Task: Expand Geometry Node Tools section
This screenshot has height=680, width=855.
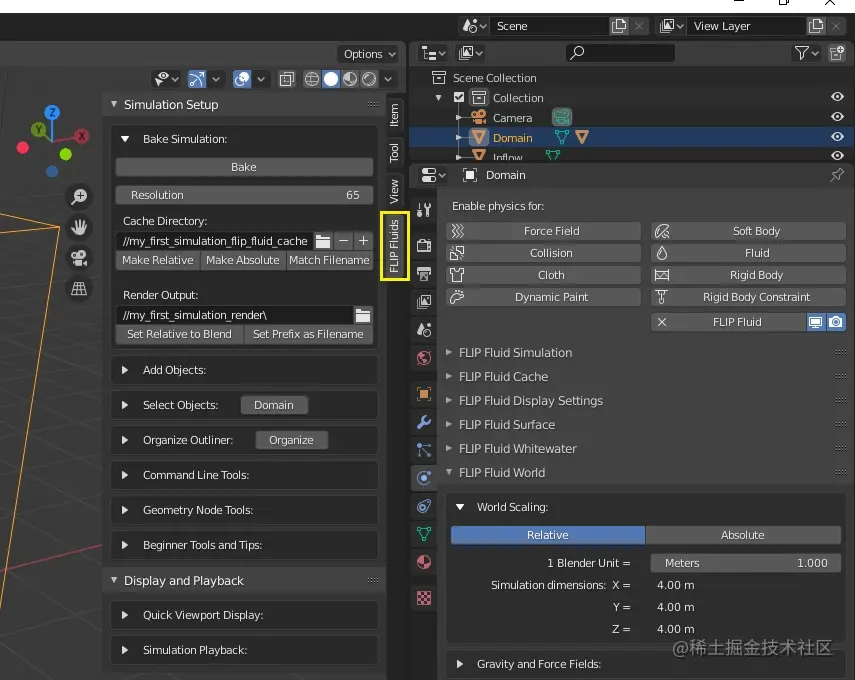Action: click(x=125, y=510)
